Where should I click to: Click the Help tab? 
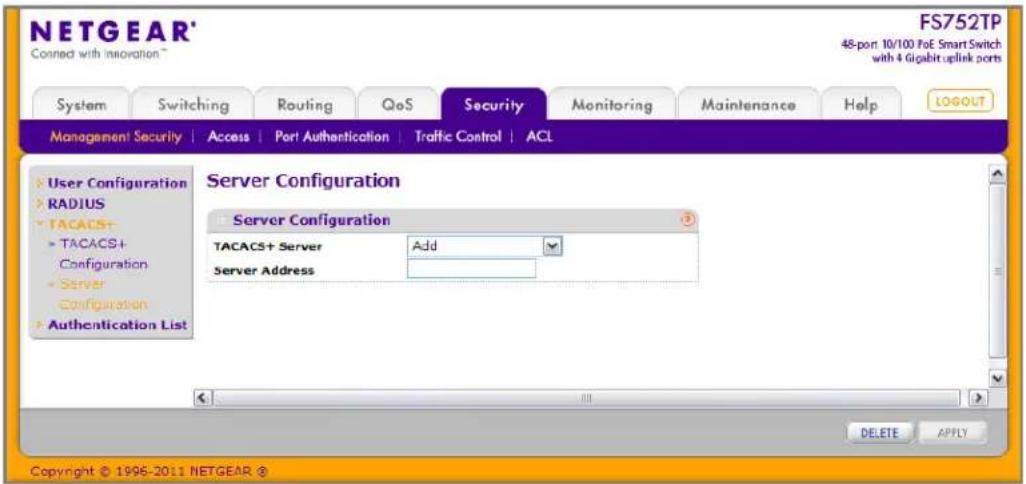860,105
